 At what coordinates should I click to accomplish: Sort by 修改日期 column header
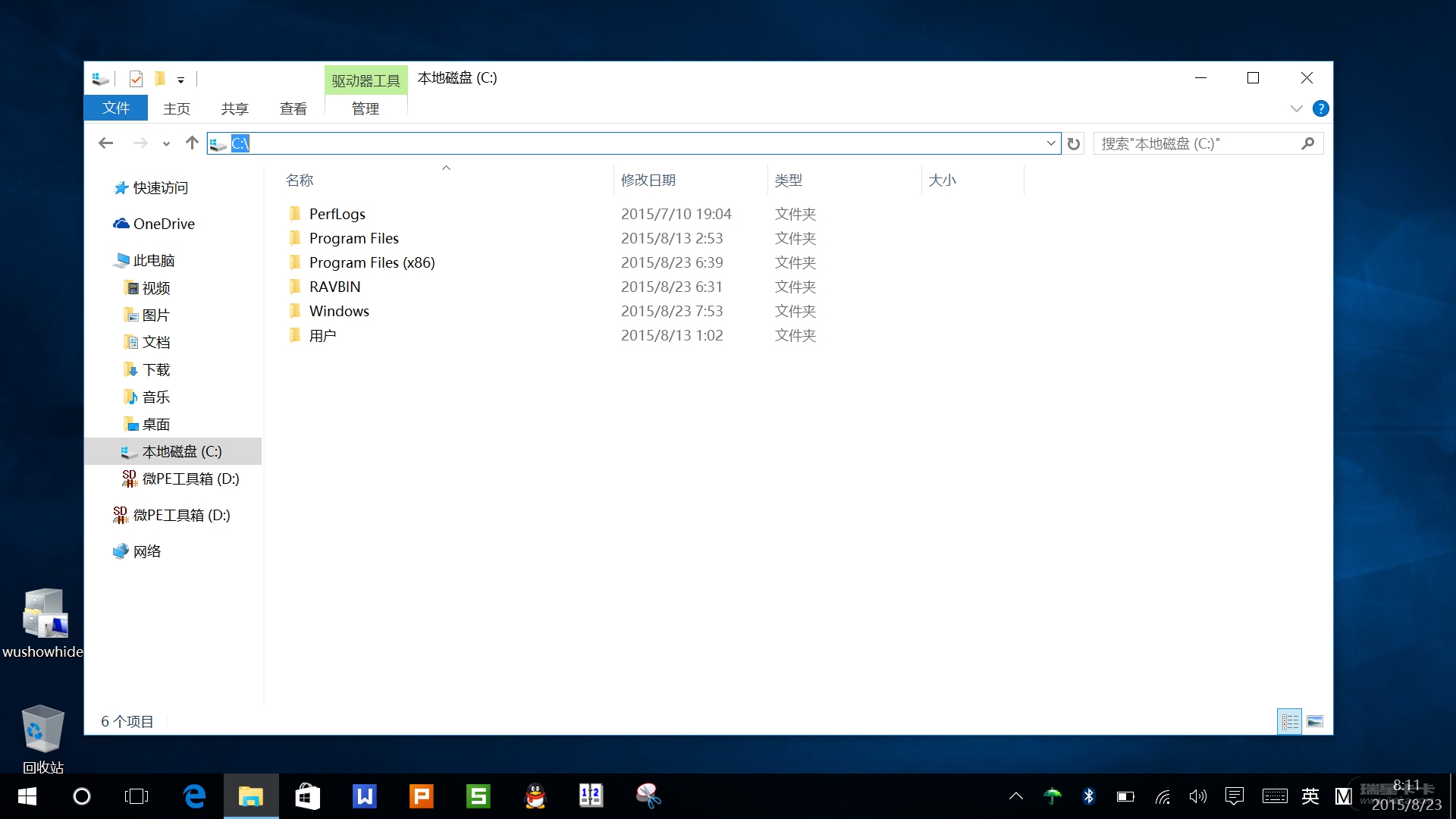click(x=648, y=180)
